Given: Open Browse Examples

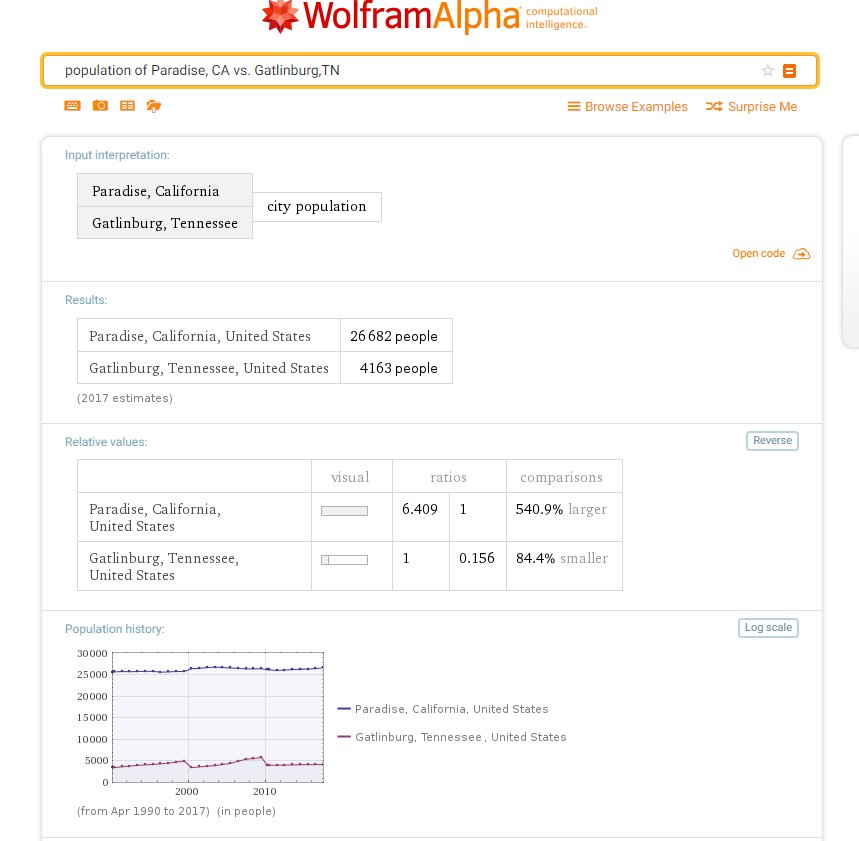Looking at the screenshot, I should click(x=627, y=106).
